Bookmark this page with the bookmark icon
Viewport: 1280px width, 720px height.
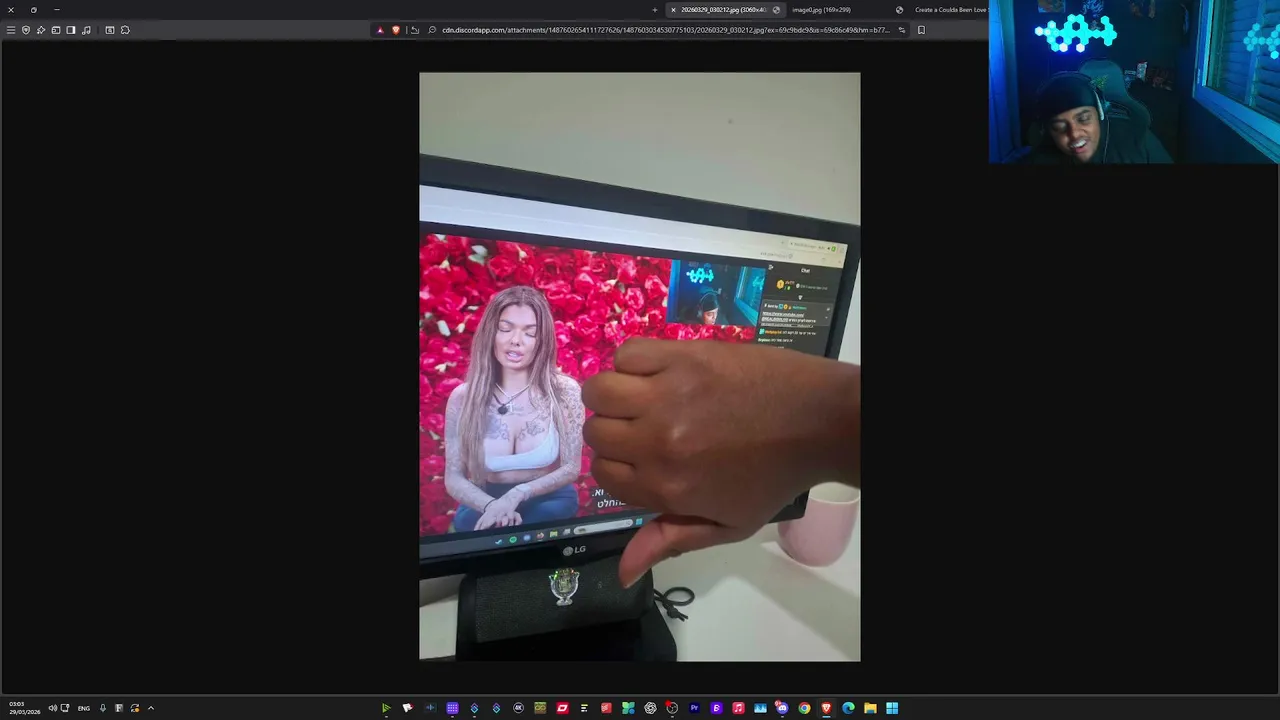pyautogui.click(x=921, y=30)
